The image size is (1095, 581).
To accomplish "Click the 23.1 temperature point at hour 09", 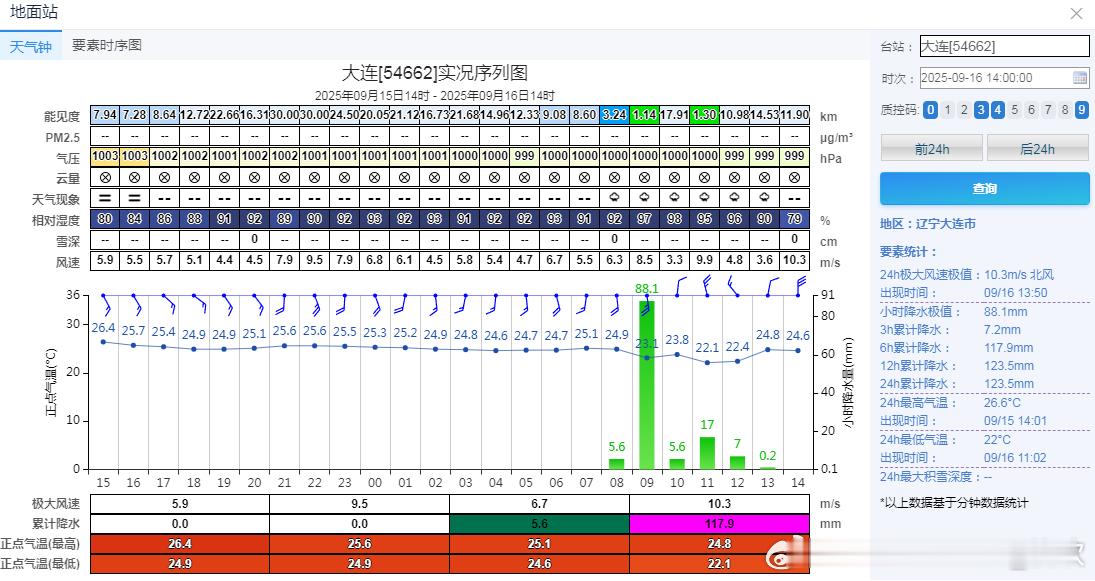I will (647, 358).
